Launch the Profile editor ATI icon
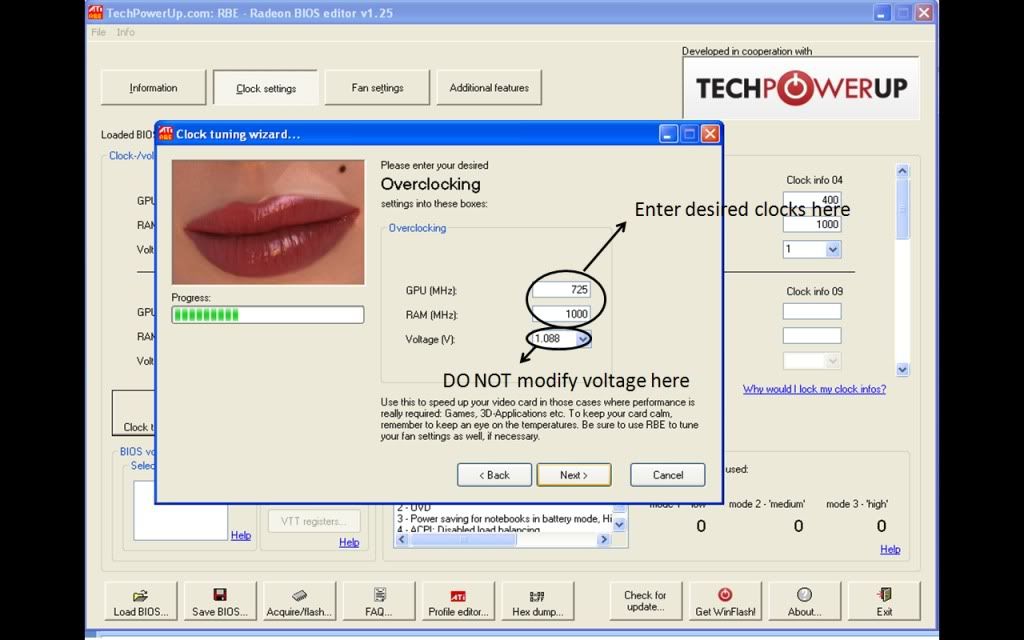1024x640 pixels. 458,601
